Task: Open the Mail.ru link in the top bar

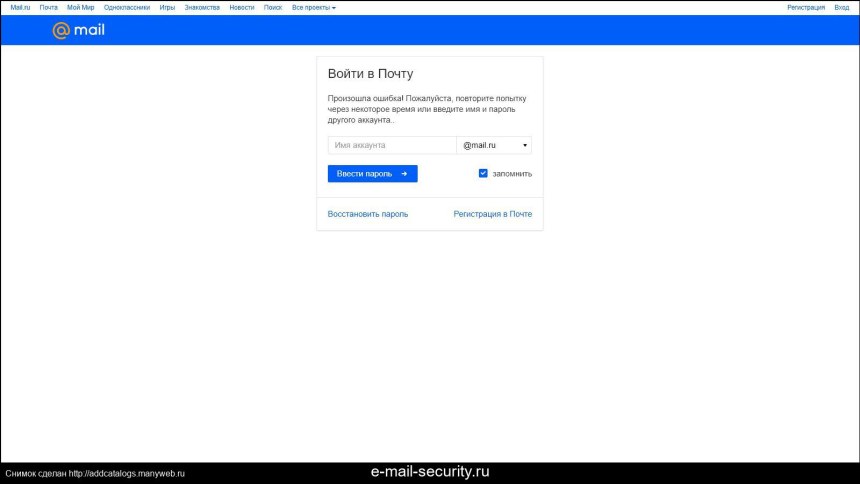Action: (20, 8)
